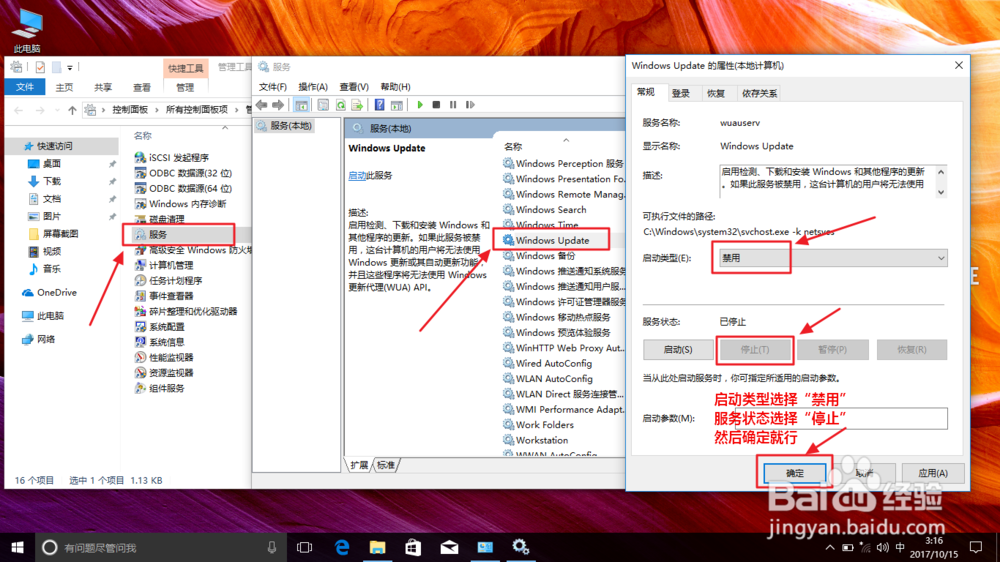Click the input method 中 indicator in tray
This screenshot has width=1000, height=562.
(900, 547)
